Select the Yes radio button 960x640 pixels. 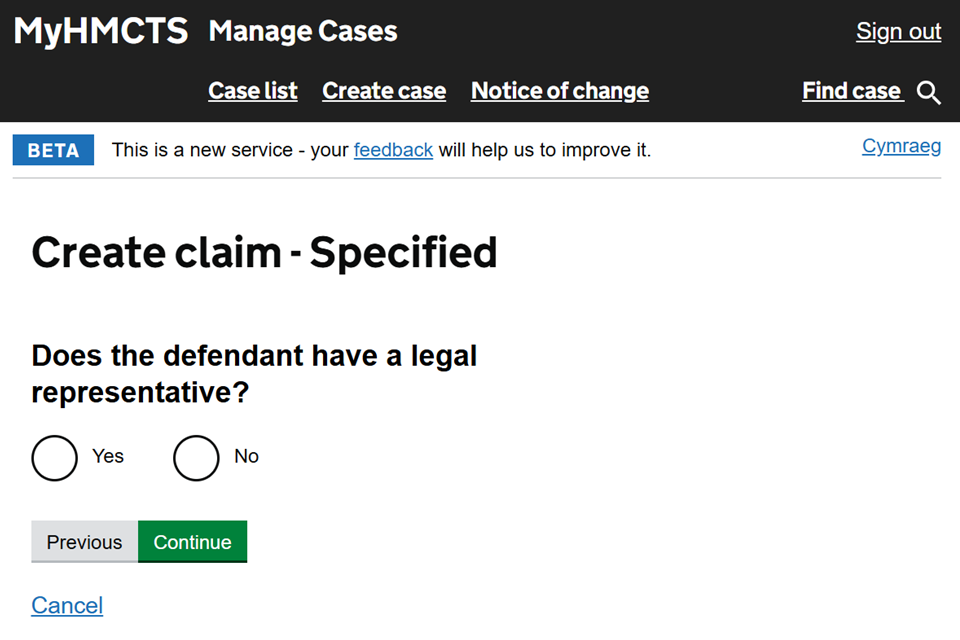tap(54, 457)
